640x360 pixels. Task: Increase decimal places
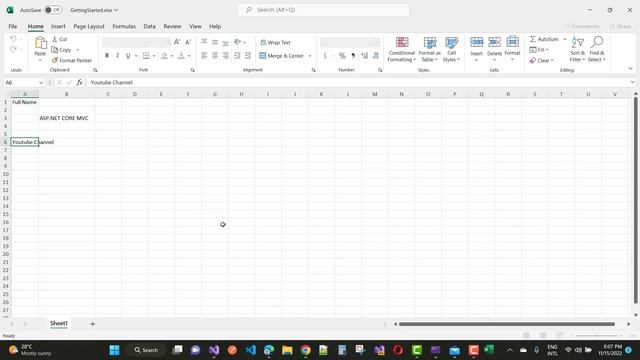364,56
